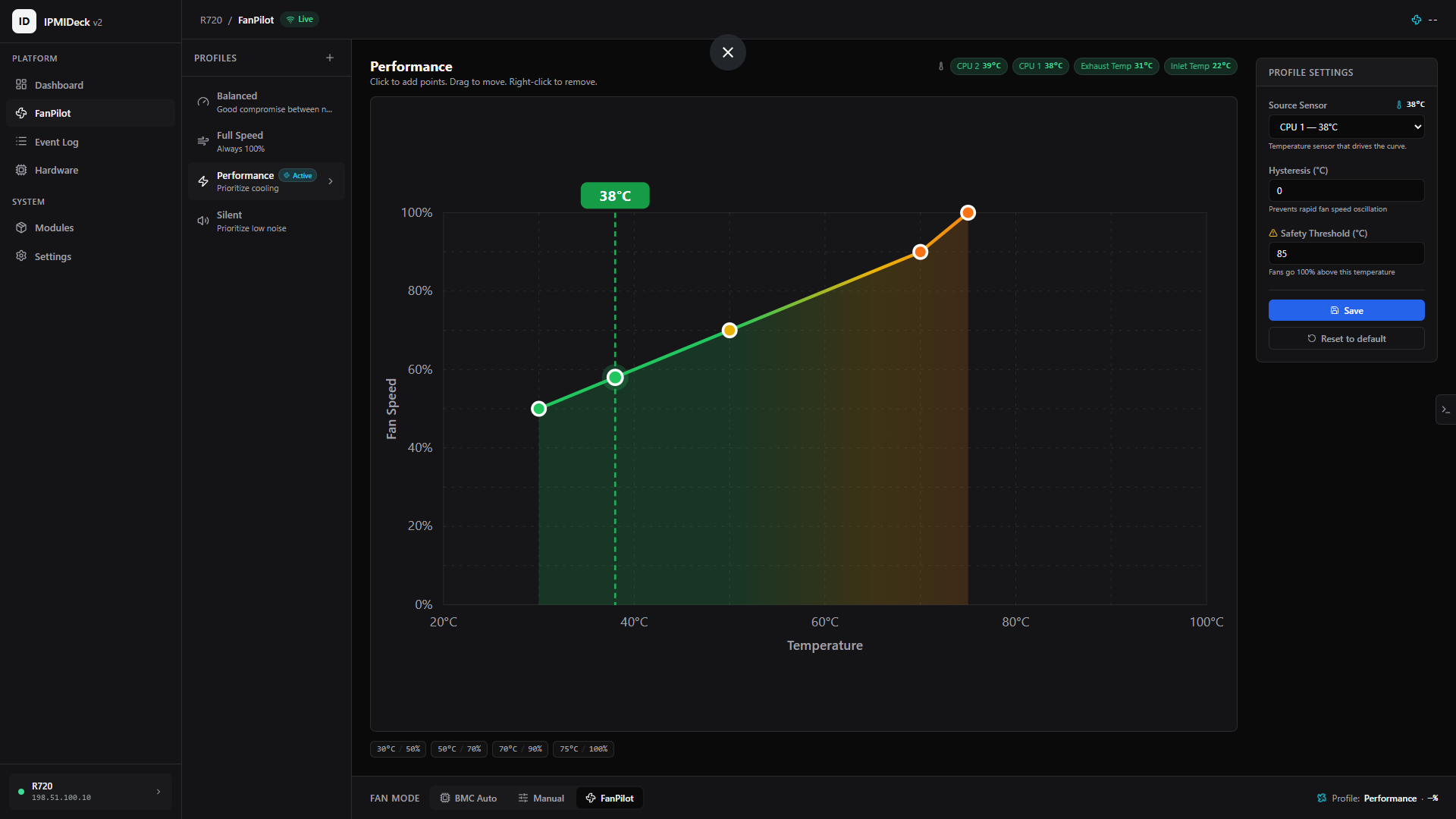The height and width of the screenshot is (819, 1456).
Task: Click the fan icon beside Profile status
Action: tap(1322, 798)
